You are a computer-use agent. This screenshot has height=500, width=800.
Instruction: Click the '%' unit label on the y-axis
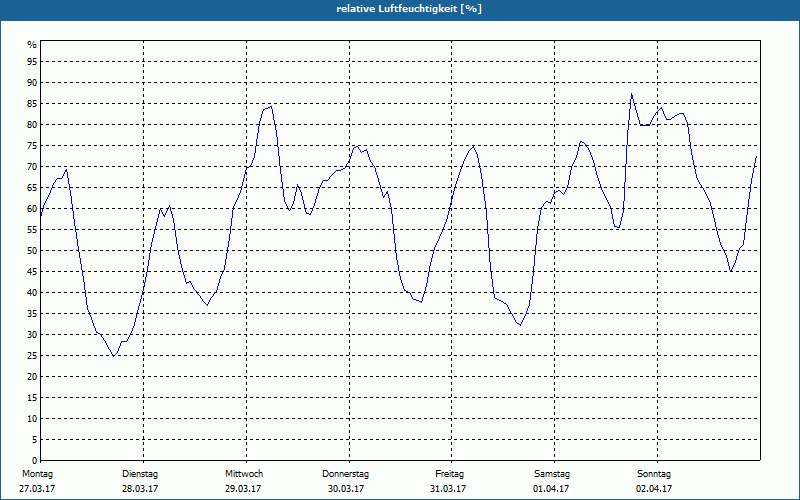tap(33, 45)
